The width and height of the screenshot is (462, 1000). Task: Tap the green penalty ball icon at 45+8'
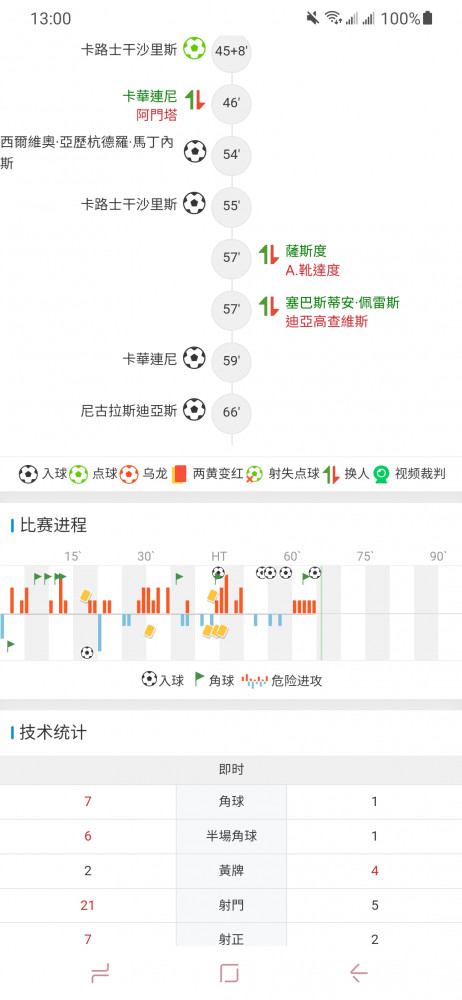click(195, 48)
